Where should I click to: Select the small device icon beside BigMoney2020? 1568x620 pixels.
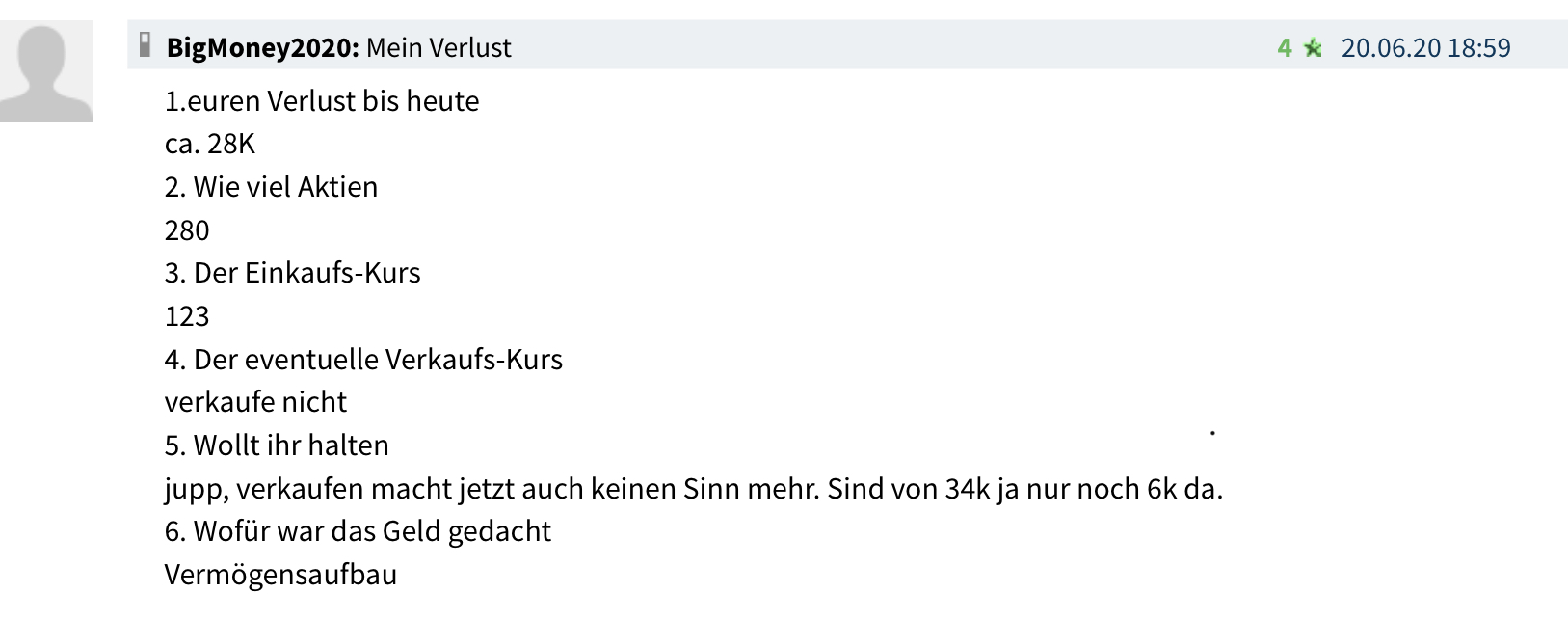[145, 44]
